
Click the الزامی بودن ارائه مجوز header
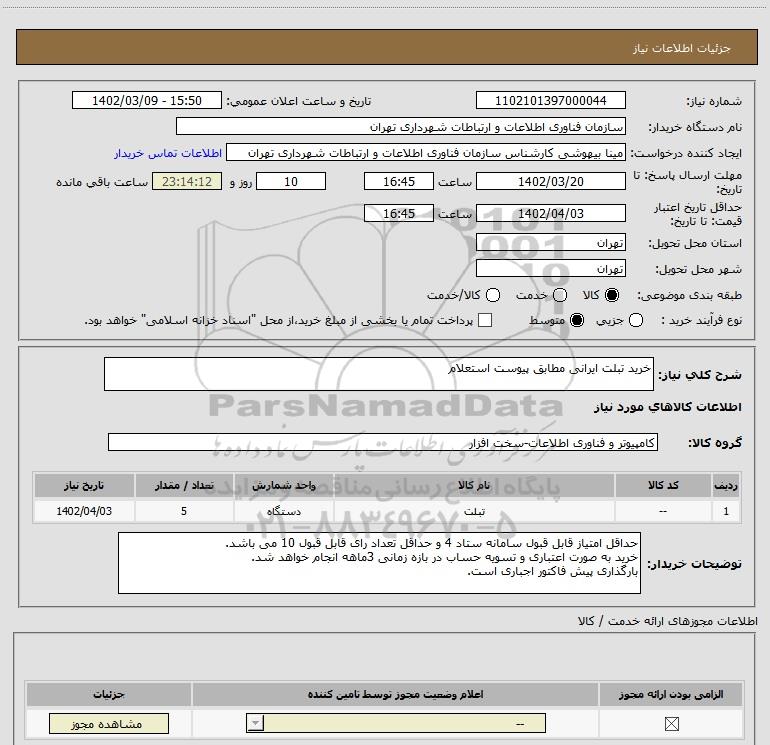click(671, 694)
